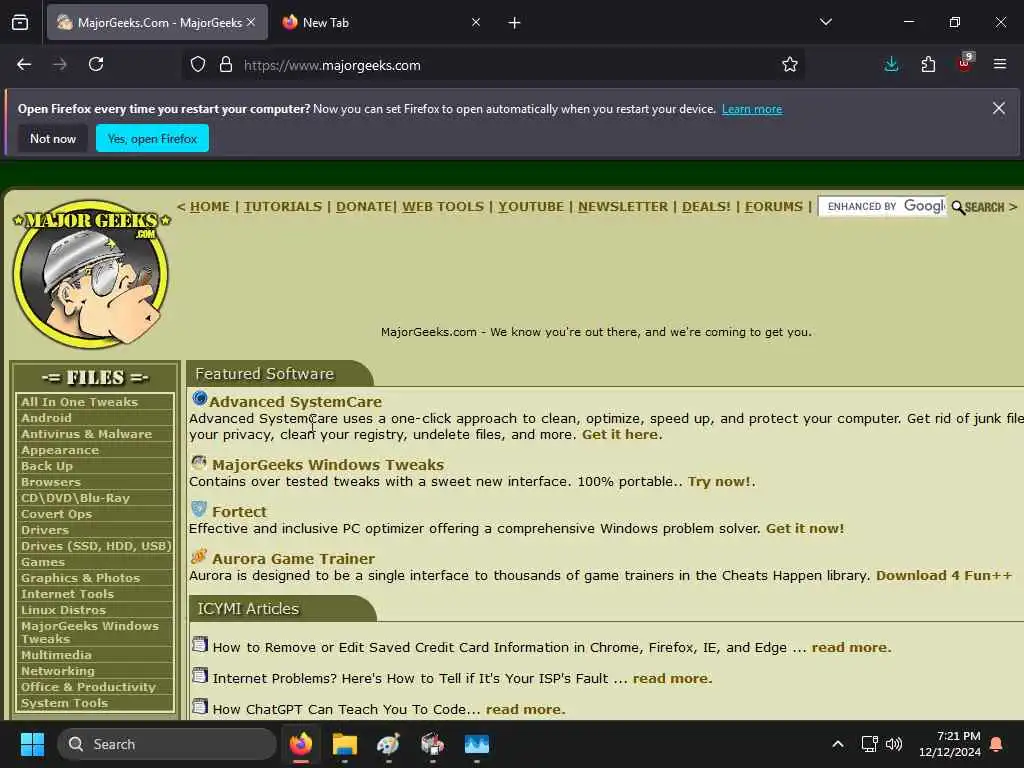The width and height of the screenshot is (1024, 768).
Task: Open the Back Up category
Action: pos(46,466)
